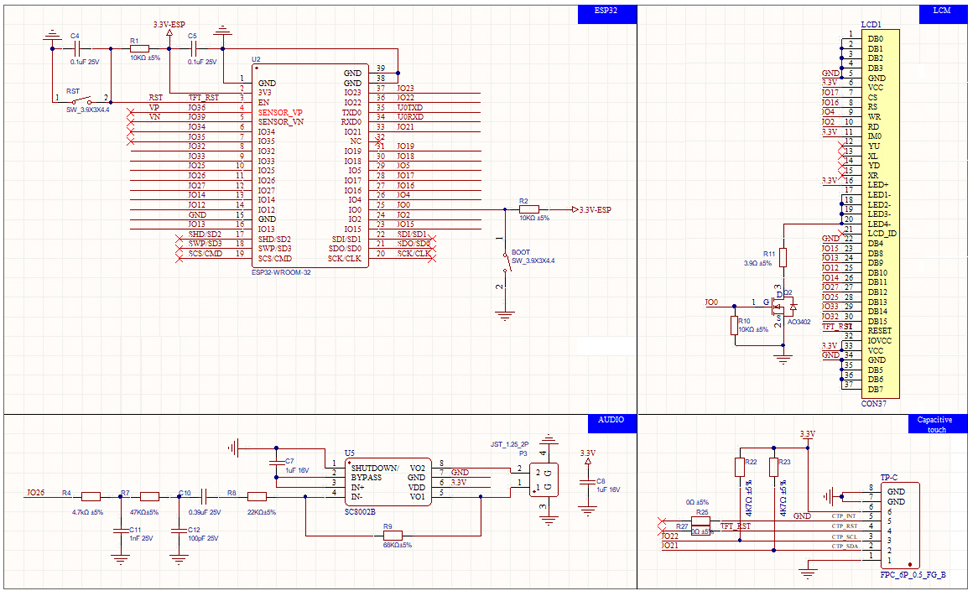Screen dimensions: 970x600
Task: Click pull-up resistor R22
Action: coord(740,466)
